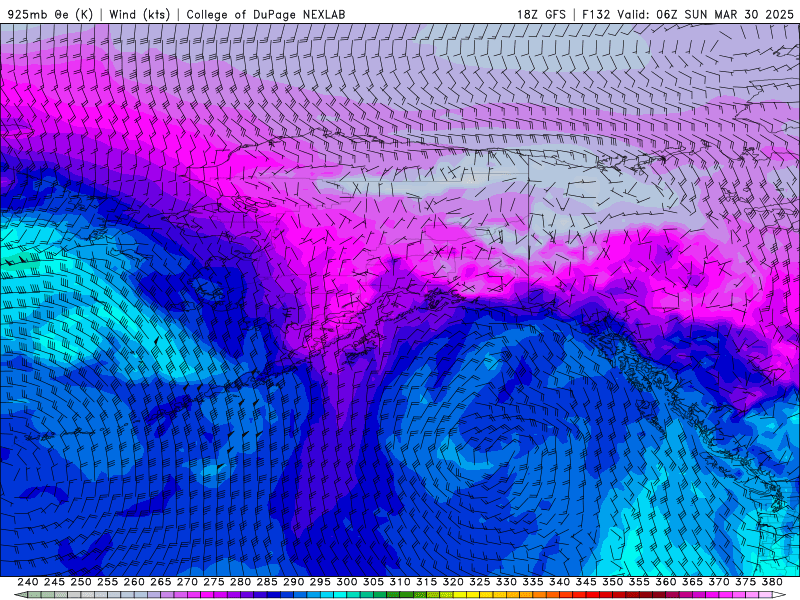Click the "College of DuPage NEXLAB" label
Image resolution: width=800 pixels, height=600 pixels.
point(266,14)
